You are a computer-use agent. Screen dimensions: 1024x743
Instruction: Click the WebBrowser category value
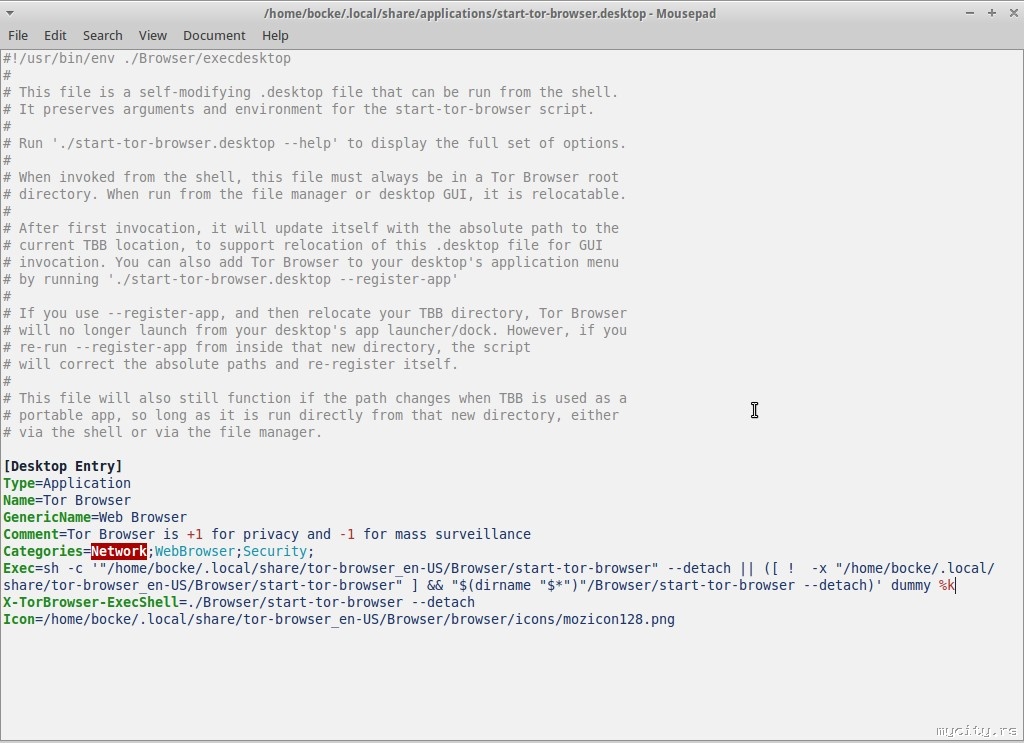(x=195, y=551)
